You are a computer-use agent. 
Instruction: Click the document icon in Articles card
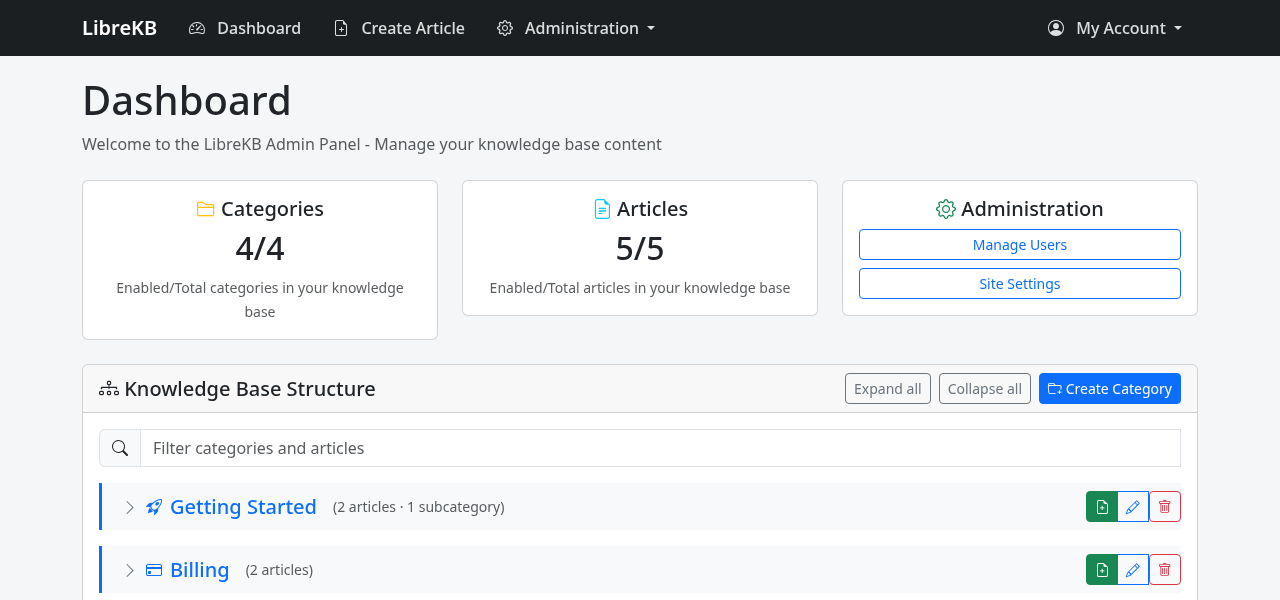pos(602,209)
